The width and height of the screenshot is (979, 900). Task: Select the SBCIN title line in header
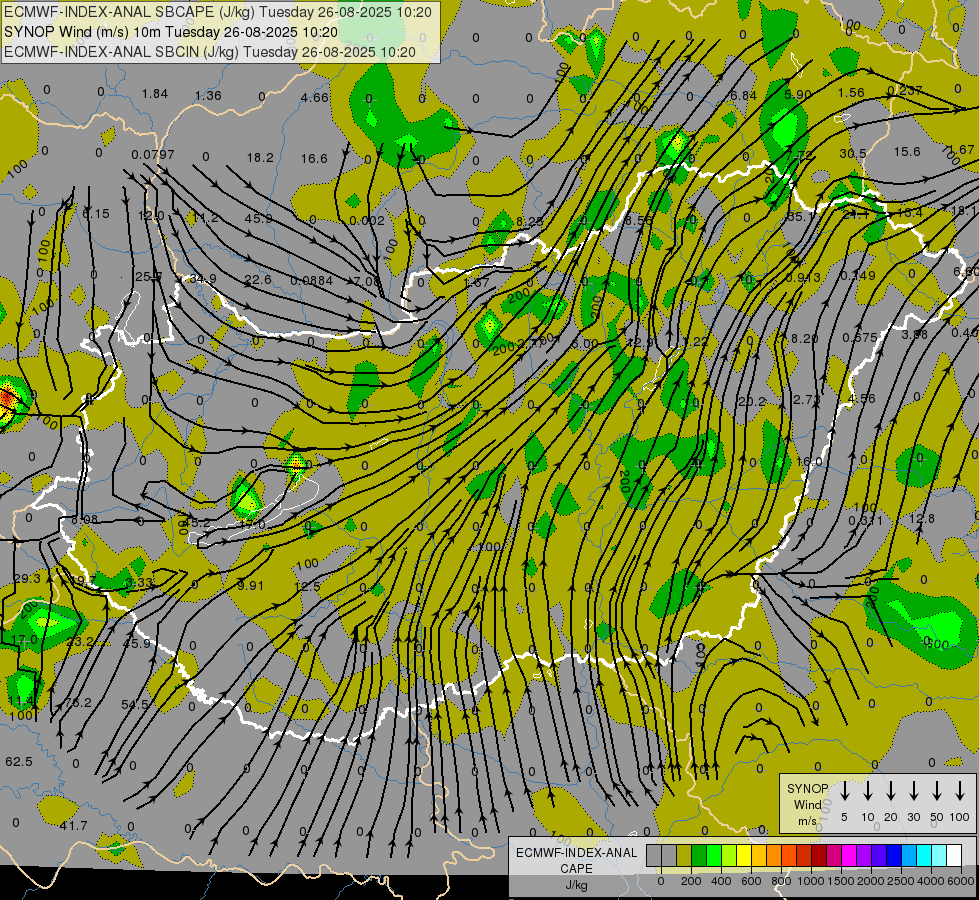click(x=210, y=52)
